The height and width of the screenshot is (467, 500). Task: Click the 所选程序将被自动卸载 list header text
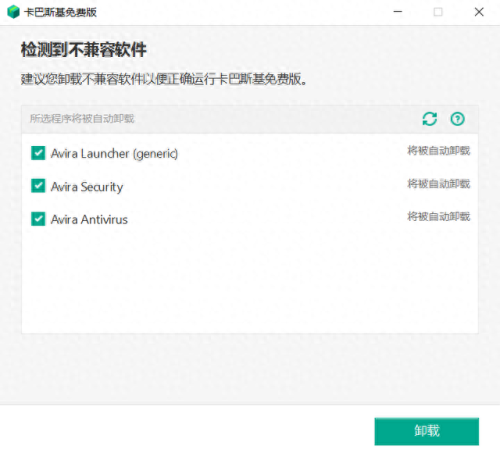pyautogui.click(x=82, y=119)
